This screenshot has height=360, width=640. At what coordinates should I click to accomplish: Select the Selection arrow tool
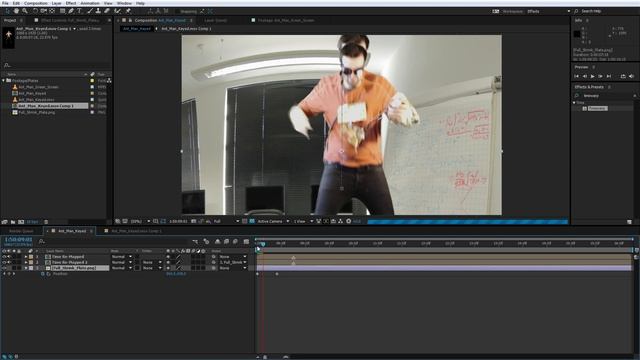click(7, 11)
